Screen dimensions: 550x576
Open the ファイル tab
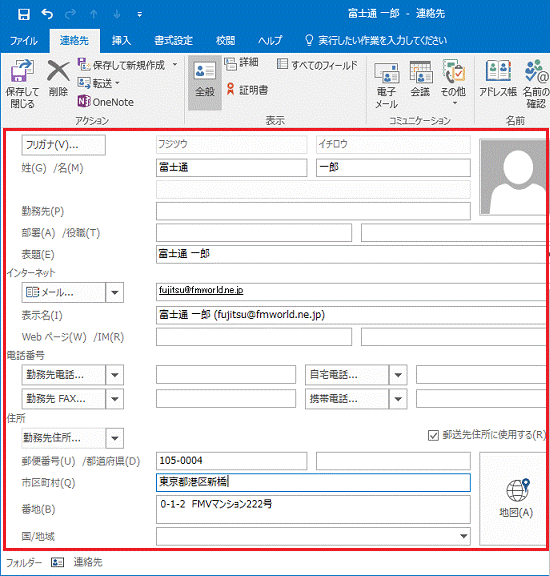[24, 40]
